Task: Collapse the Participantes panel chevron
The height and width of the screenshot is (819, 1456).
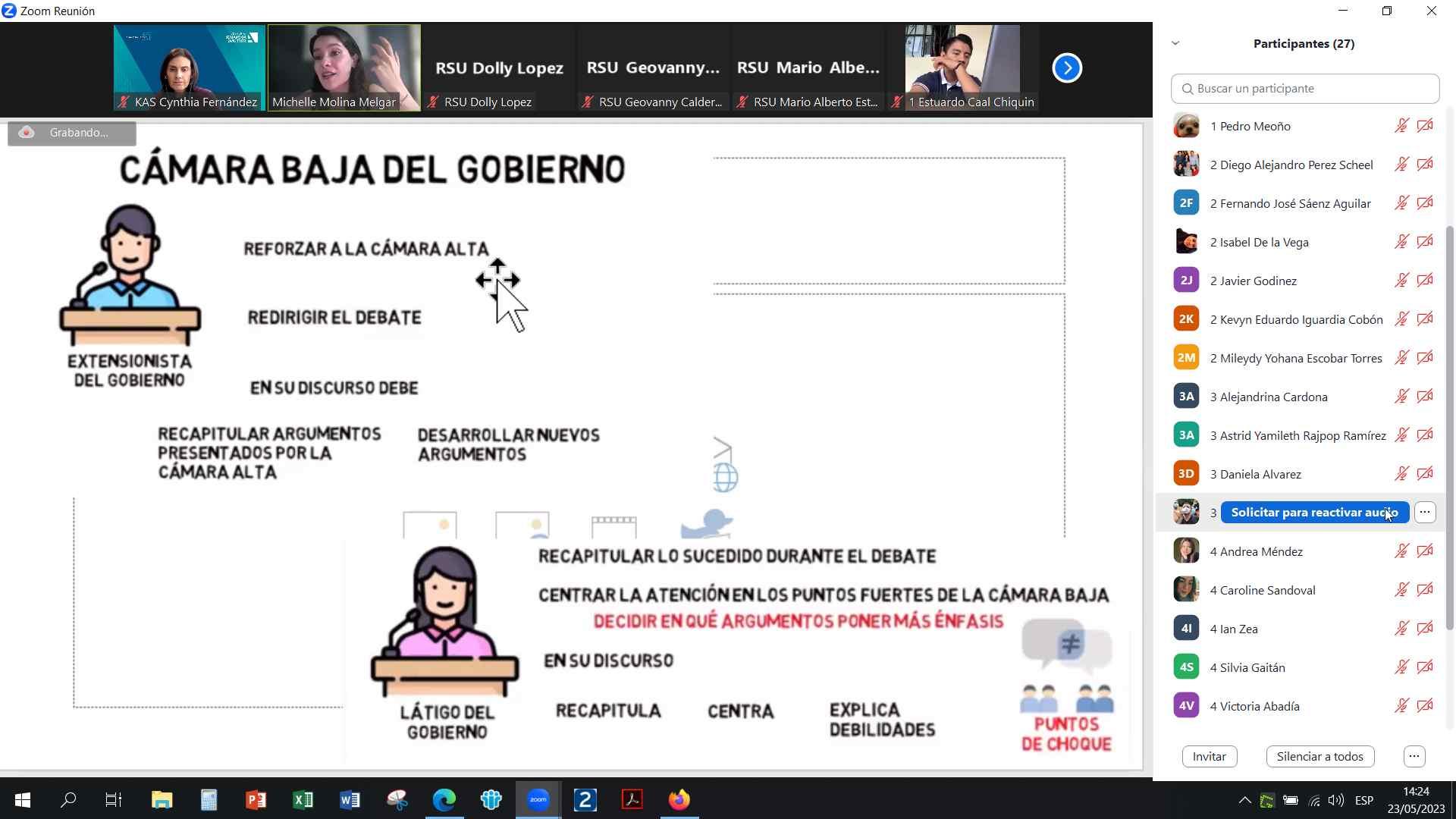Action: [x=1175, y=43]
